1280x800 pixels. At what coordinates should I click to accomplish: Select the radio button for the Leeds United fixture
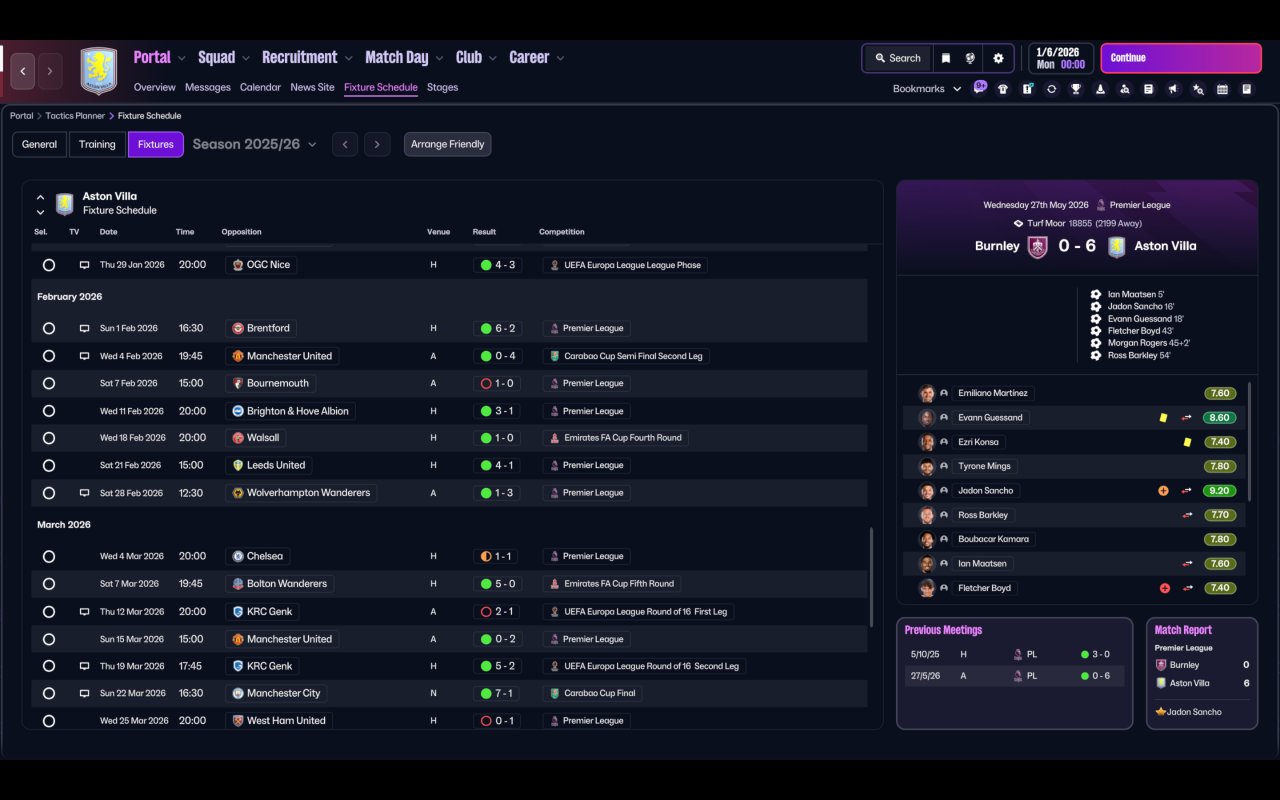coord(49,465)
